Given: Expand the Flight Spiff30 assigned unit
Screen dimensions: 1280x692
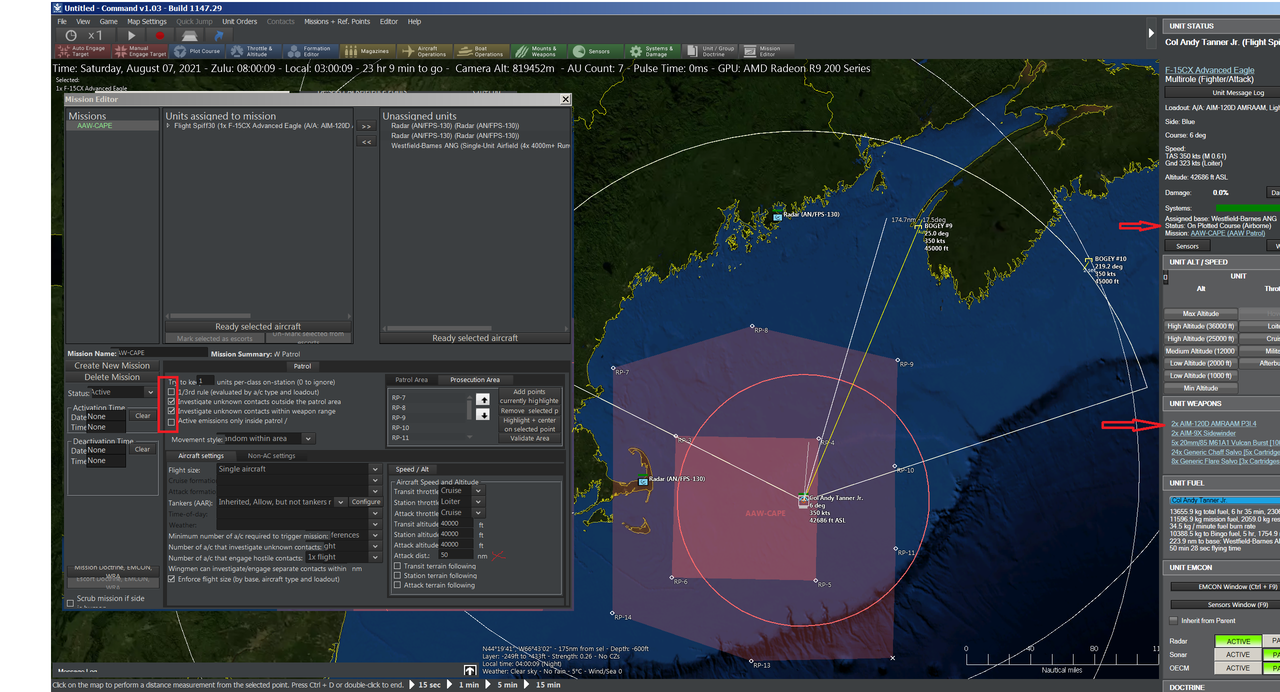Looking at the screenshot, I should tap(168, 126).
